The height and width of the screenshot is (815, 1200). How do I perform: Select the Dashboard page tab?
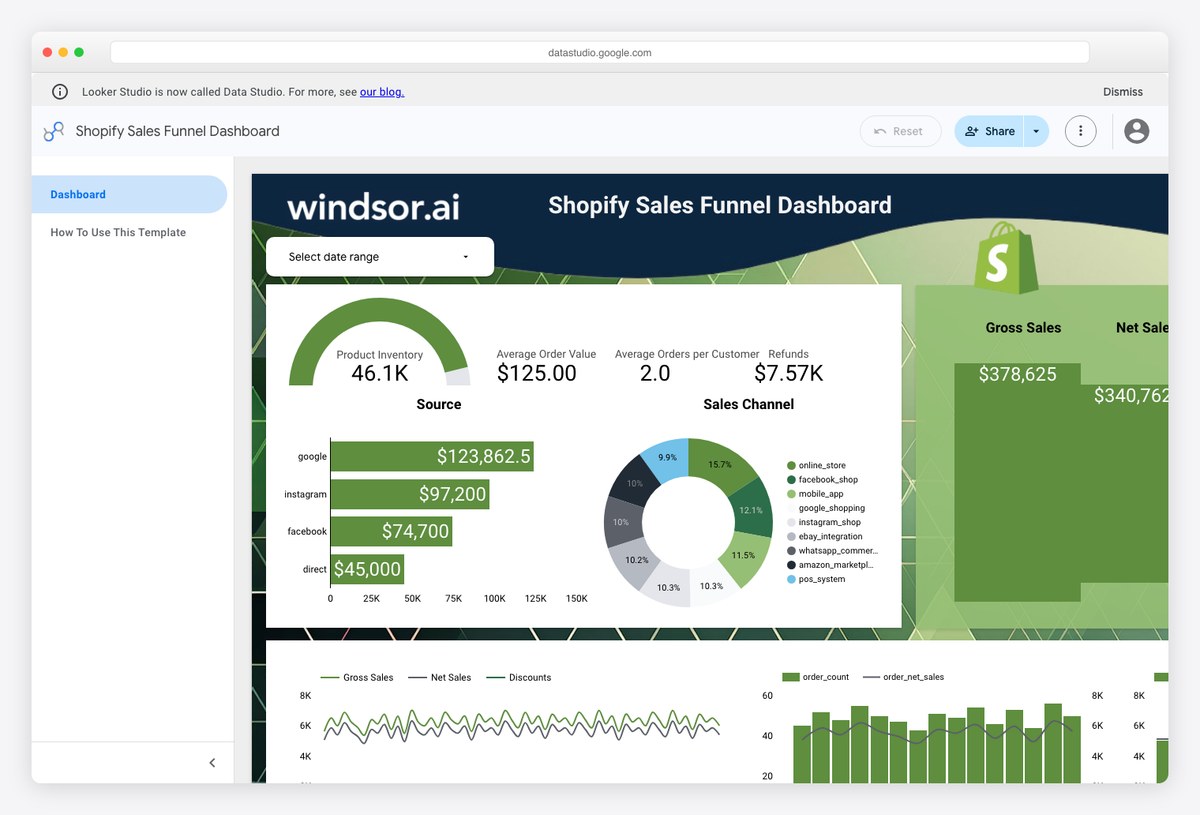point(129,195)
